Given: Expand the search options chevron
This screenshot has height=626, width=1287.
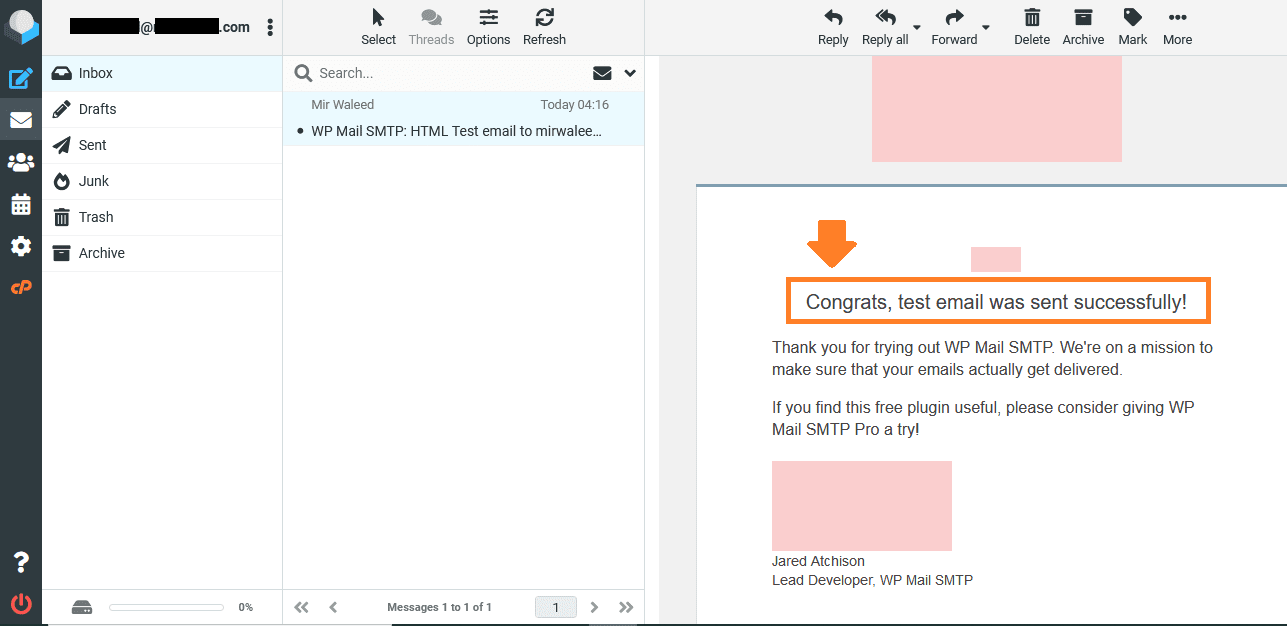Looking at the screenshot, I should (630, 73).
